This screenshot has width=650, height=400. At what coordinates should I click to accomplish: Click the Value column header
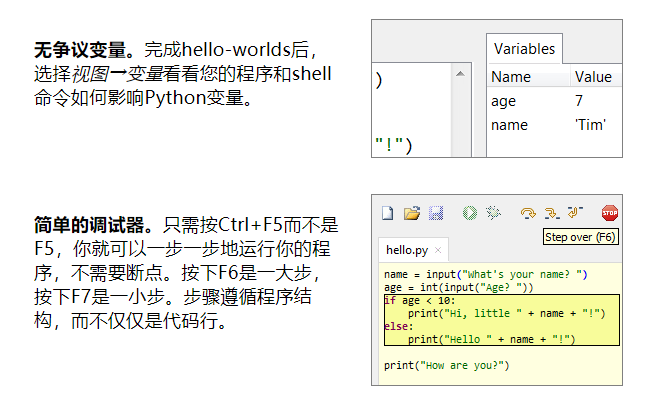click(593, 77)
